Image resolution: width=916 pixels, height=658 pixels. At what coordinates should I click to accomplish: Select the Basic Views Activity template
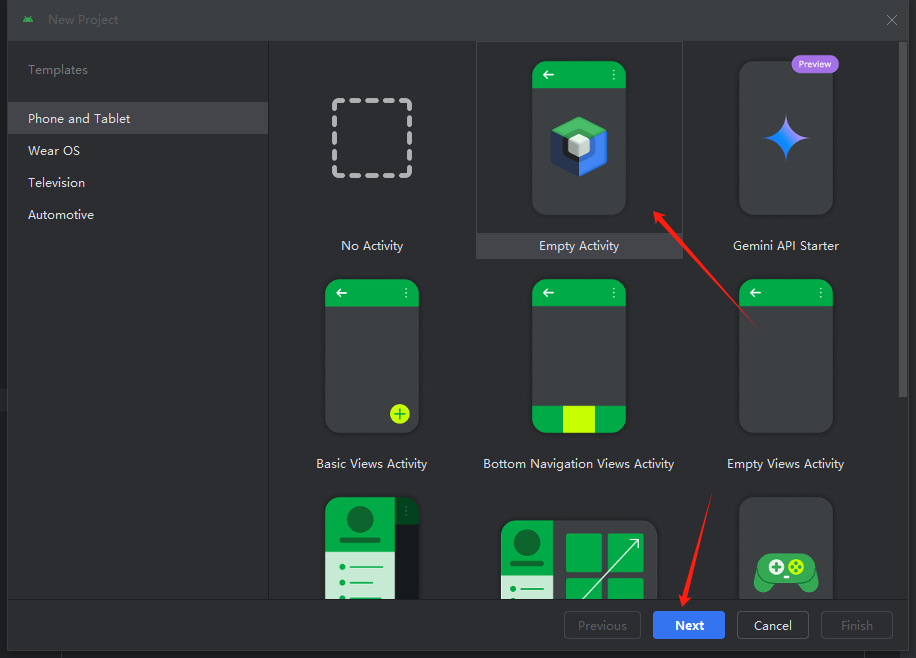tap(372, 356)
